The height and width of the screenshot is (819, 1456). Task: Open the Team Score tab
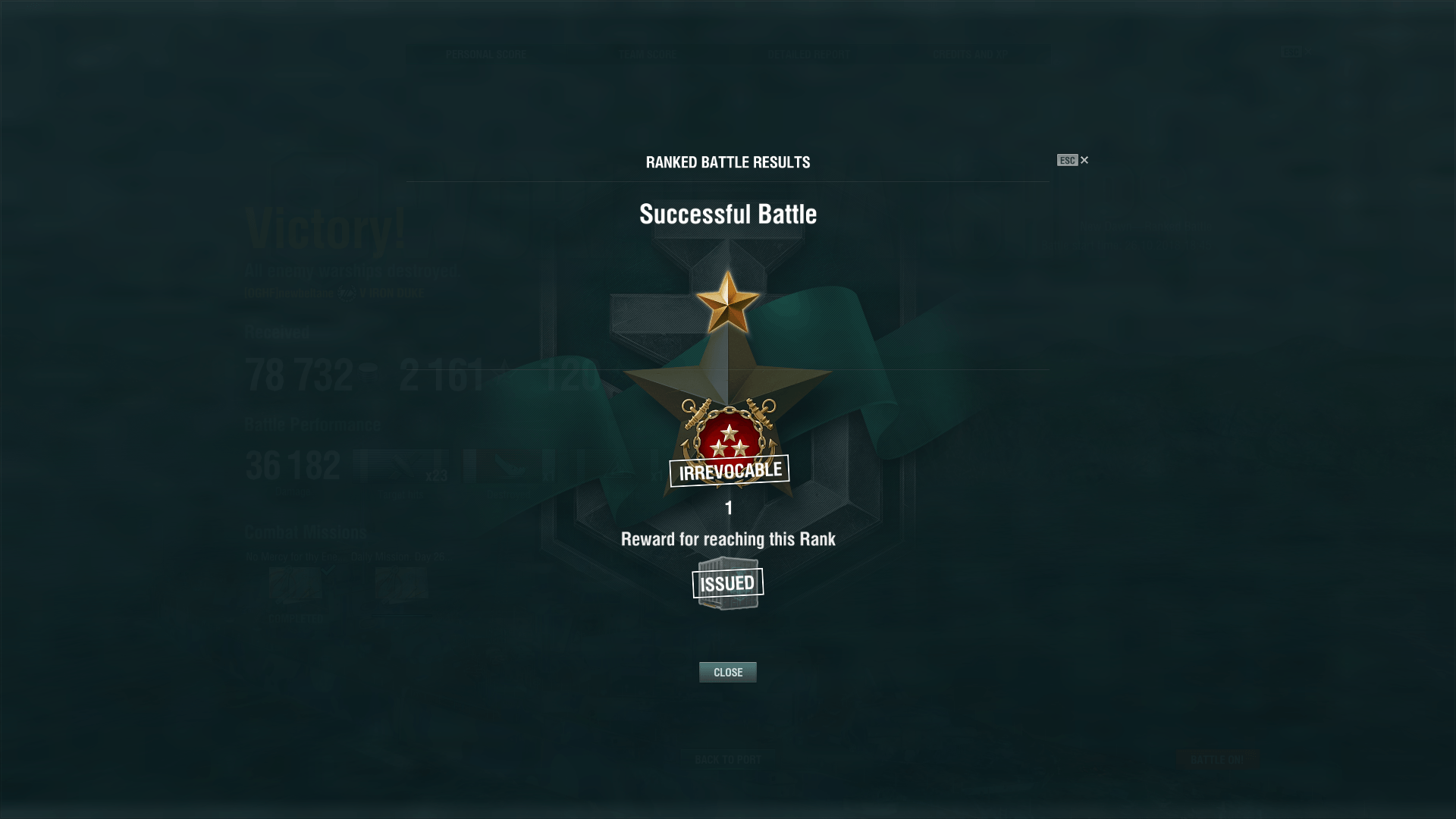coord(648,55)
